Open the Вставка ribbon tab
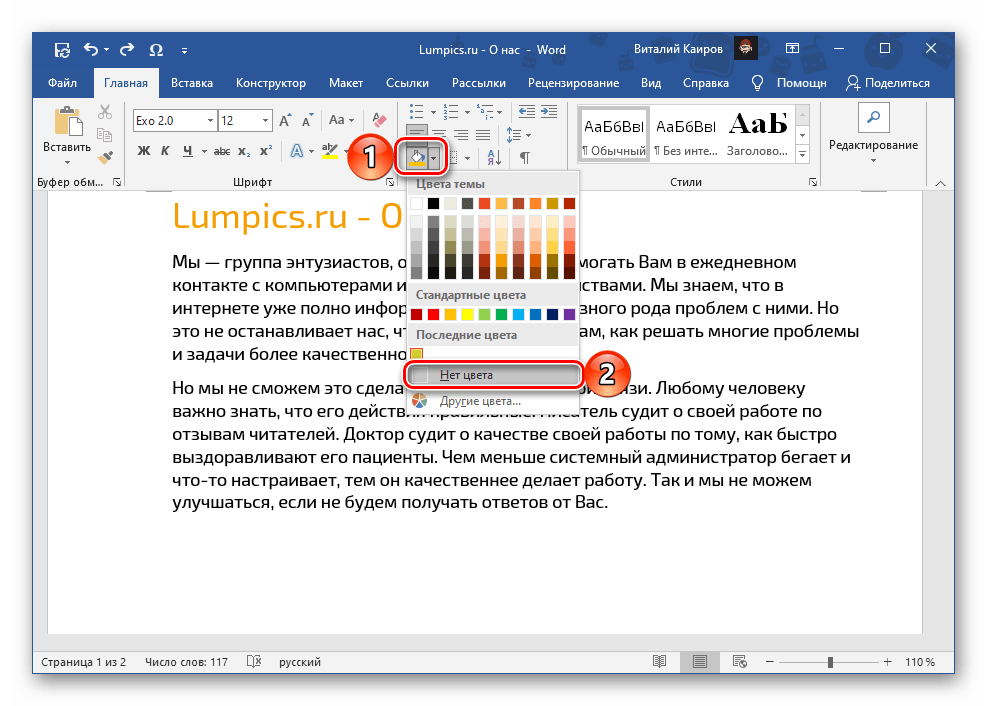 [x=191, y=83]
